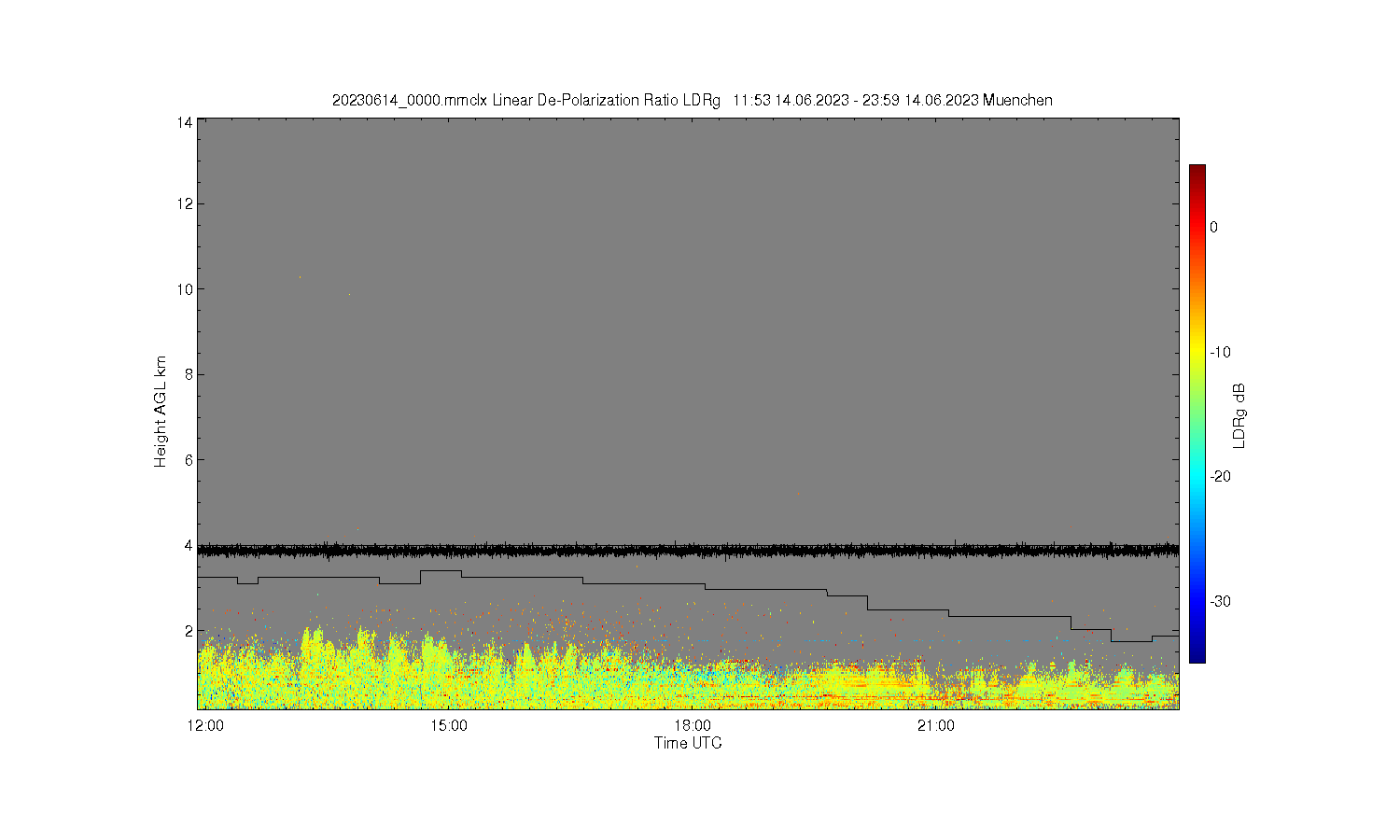1400x840 pixels.
Task: Select the 15:00 time tick label
Action: pyautogui.click(x=449, y=726)
